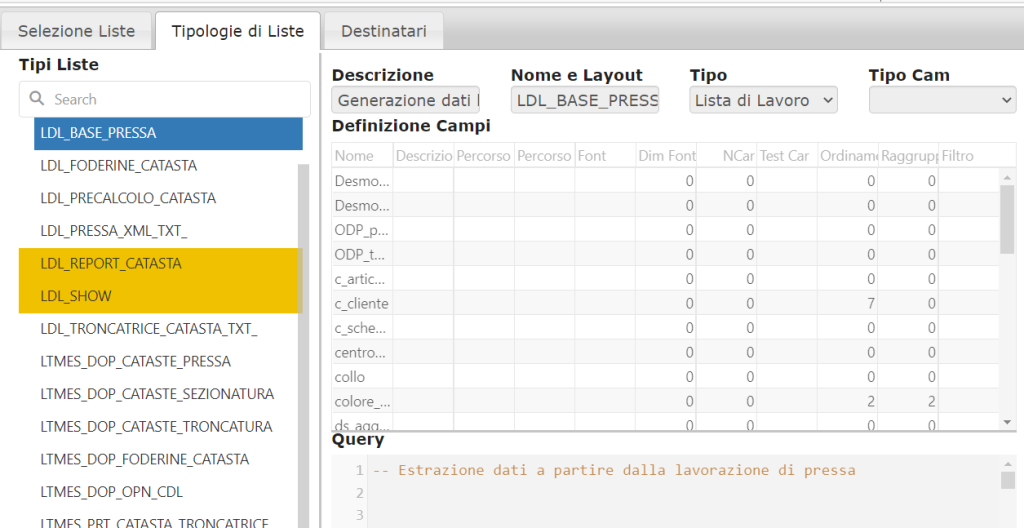Select the highlighted LDL_REPORT_CATASTA item
This screenshot has height=528, width=1024.
111,264
